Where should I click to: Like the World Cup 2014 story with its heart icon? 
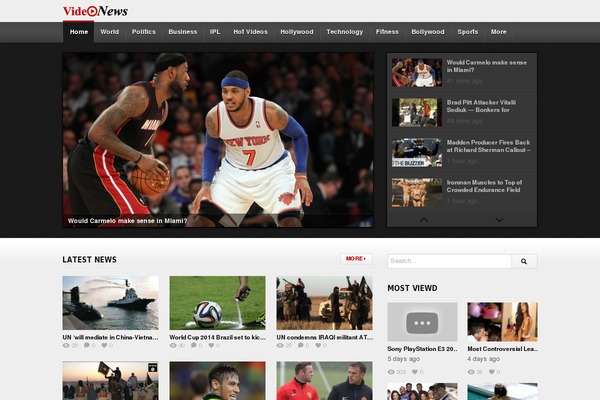(211, 345)
